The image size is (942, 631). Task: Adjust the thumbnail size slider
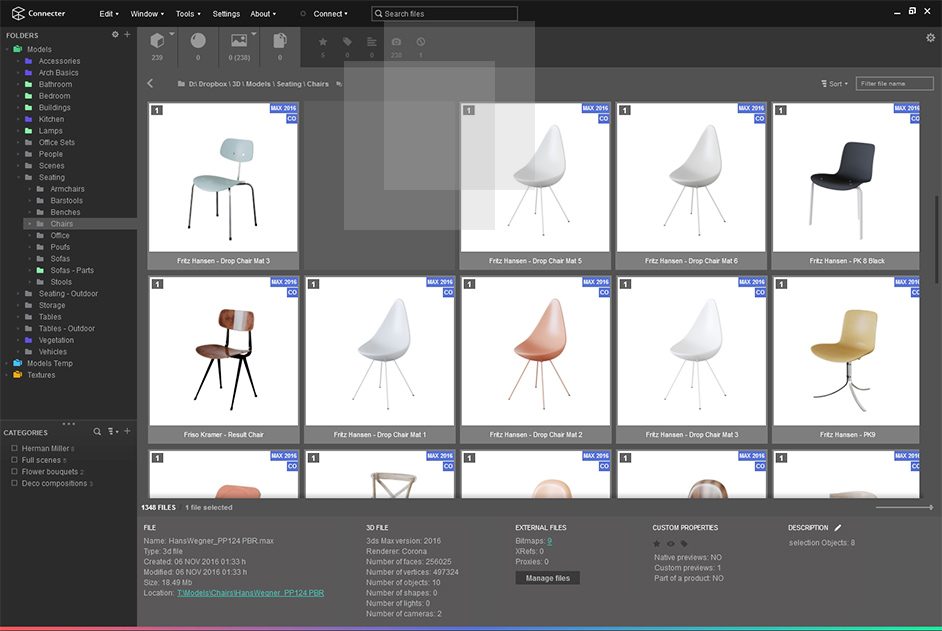click(904, 508)
